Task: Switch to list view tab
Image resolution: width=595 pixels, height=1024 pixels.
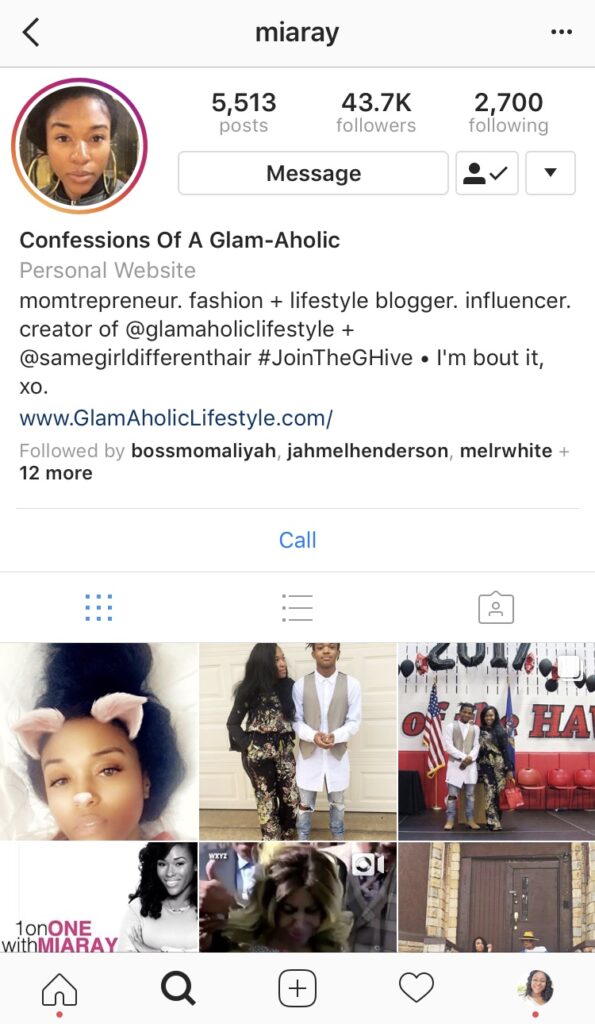Action: click(x=297, y=607)
